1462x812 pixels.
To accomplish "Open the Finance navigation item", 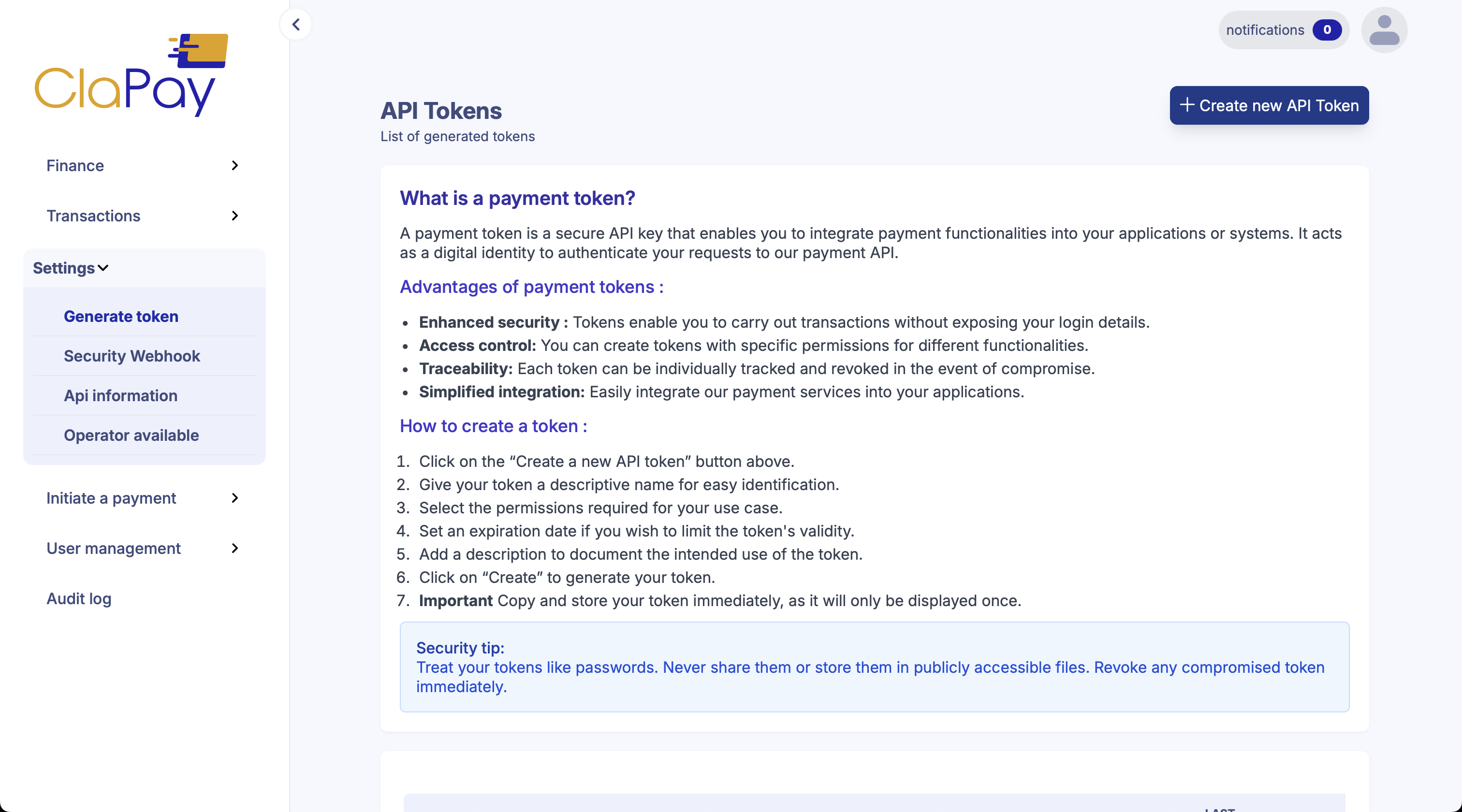I will point(75,166).
